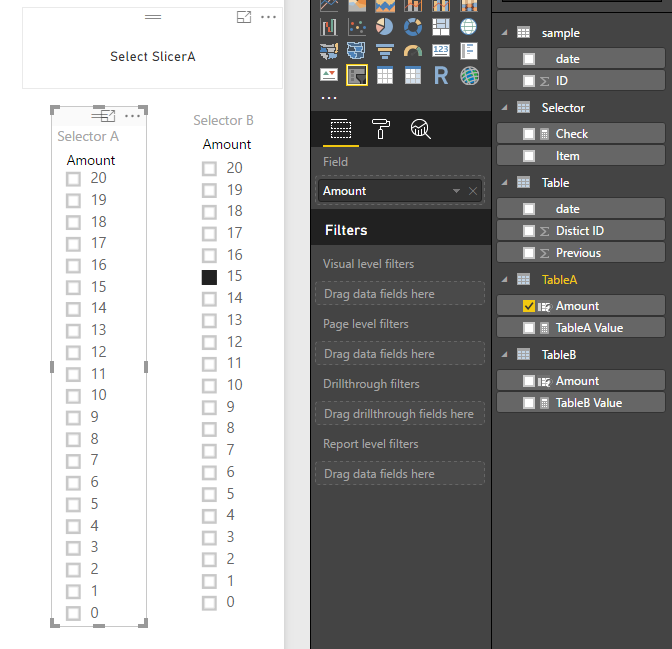This screenshot has width=672, height=649.
Task: Select the Waterfall chart visualization
Action: pyautogui.click(x=329, y=27)
